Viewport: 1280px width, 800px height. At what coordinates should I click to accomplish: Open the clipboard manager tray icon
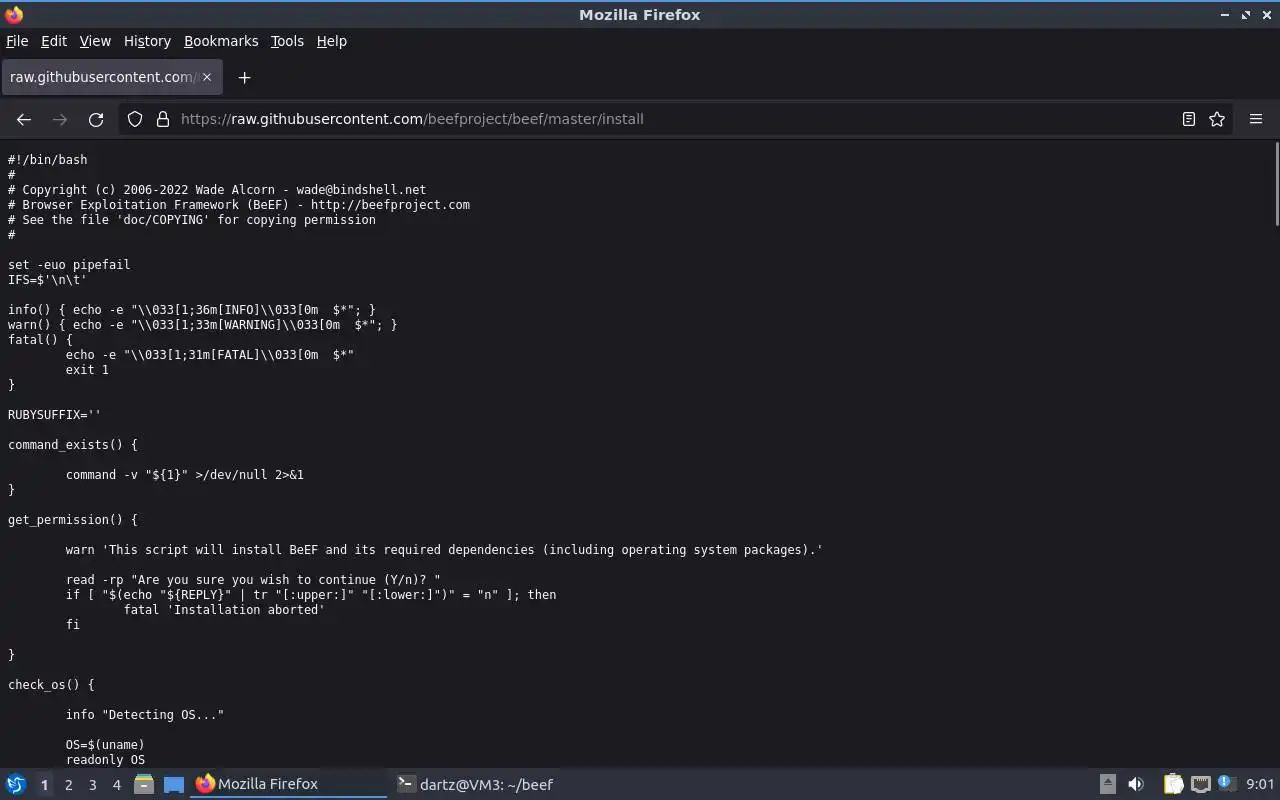[1173, 784]
